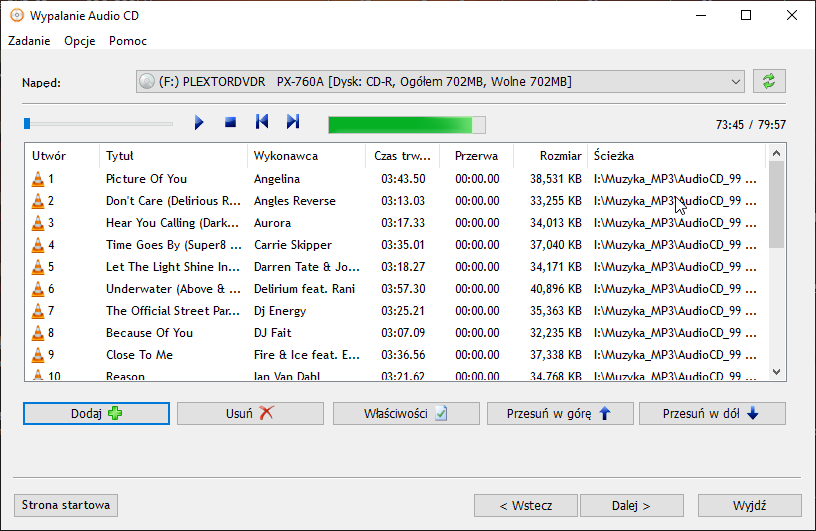
Task: Click the VLC cone icon of track 6
Action: click(38, 288)
